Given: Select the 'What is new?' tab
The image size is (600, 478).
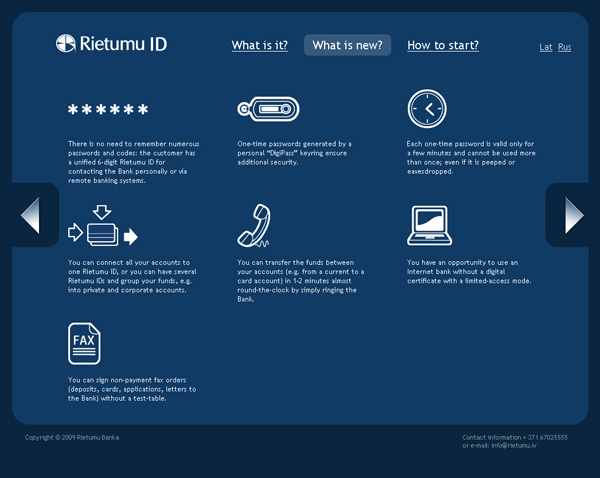Looking at the screenshot, I should [347, 45].
